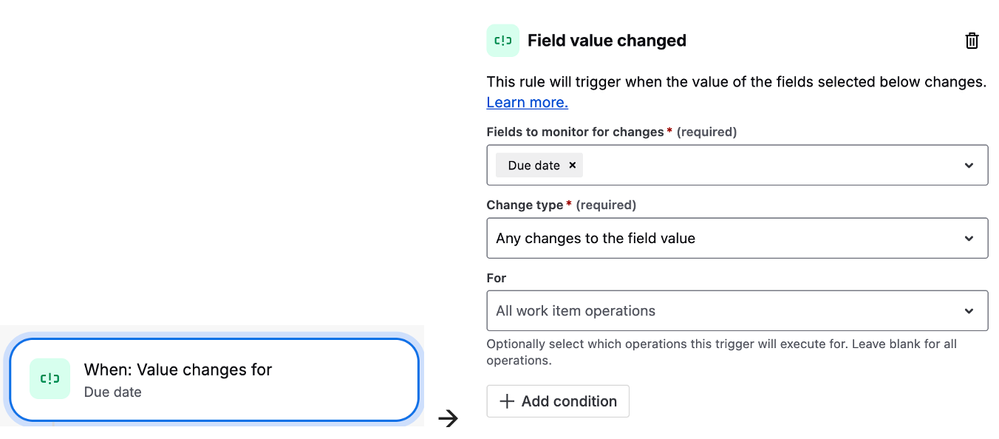This screenshot has width=999, height=439.
Task: Click the "Field value changed" heading text
Action: (607, 41)
